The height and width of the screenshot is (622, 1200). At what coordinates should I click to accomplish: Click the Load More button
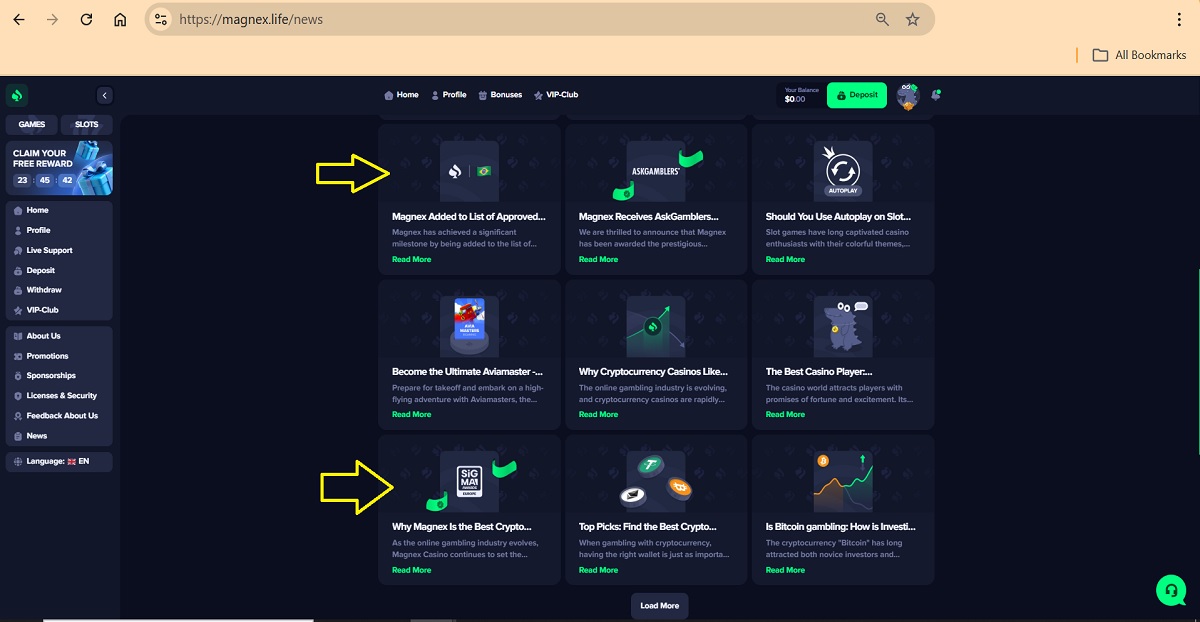point(659,605)
